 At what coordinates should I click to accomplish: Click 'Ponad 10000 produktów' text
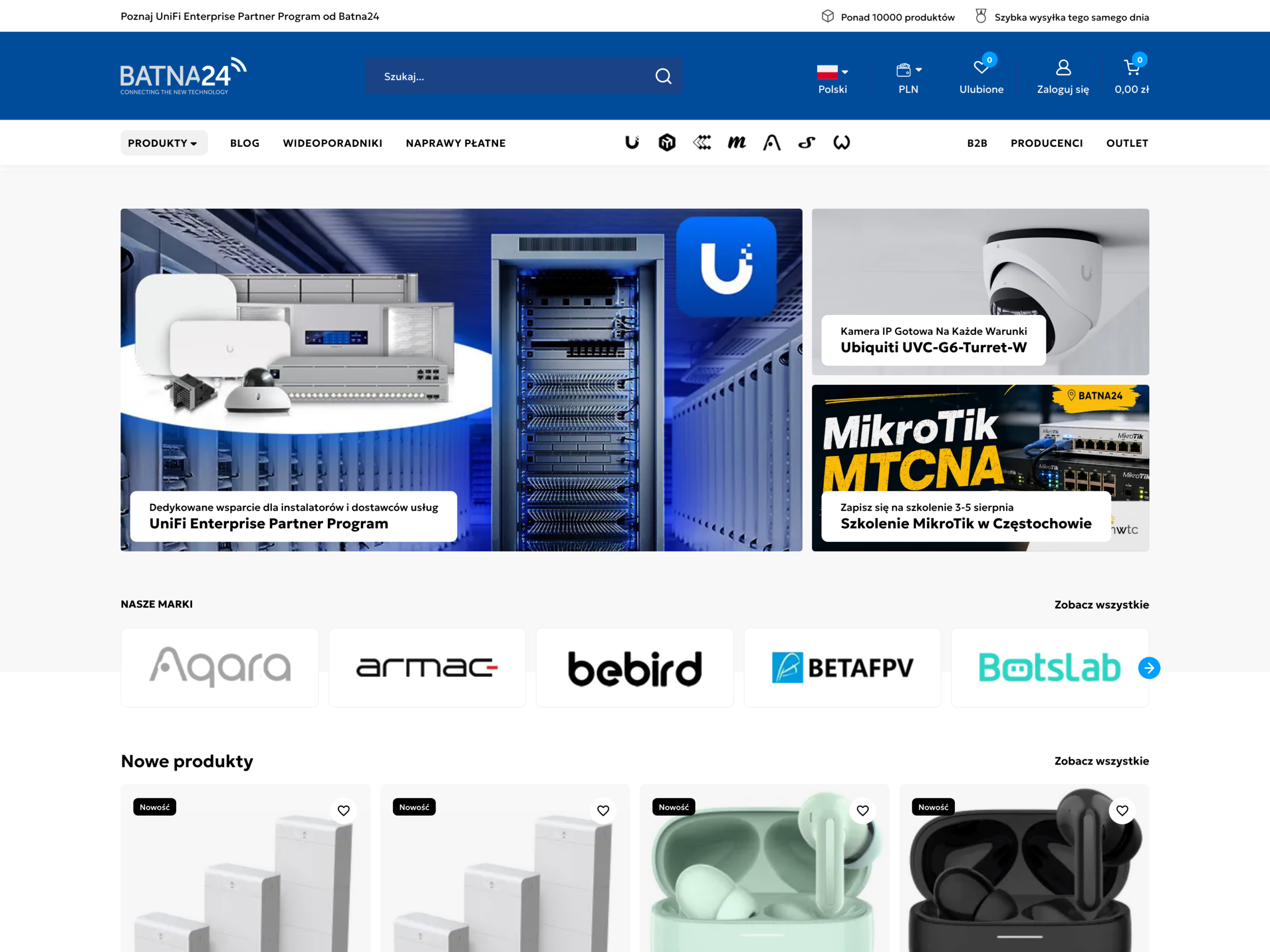pos(897,17)
